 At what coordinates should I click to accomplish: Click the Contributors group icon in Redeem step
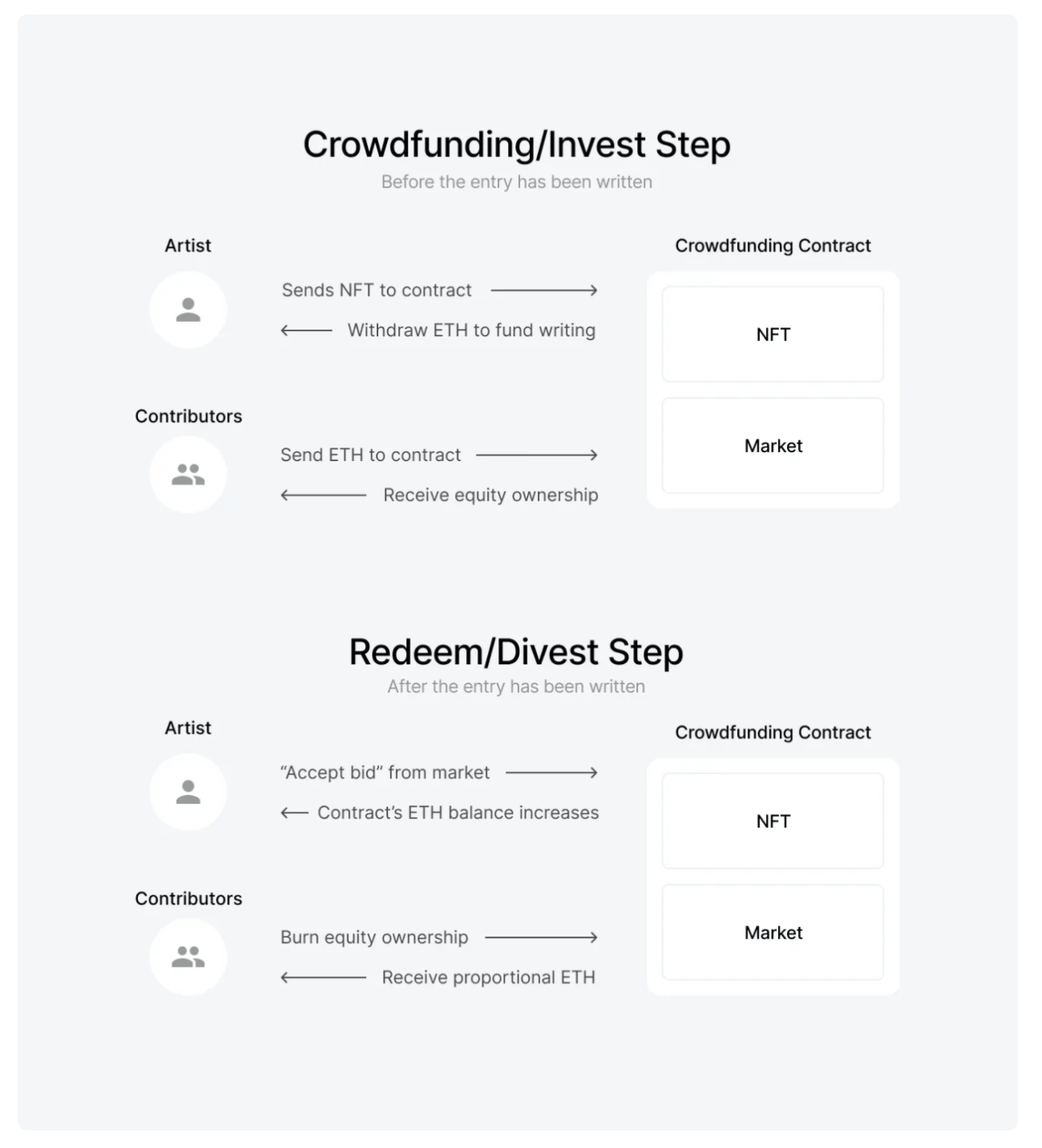[188, 956]
